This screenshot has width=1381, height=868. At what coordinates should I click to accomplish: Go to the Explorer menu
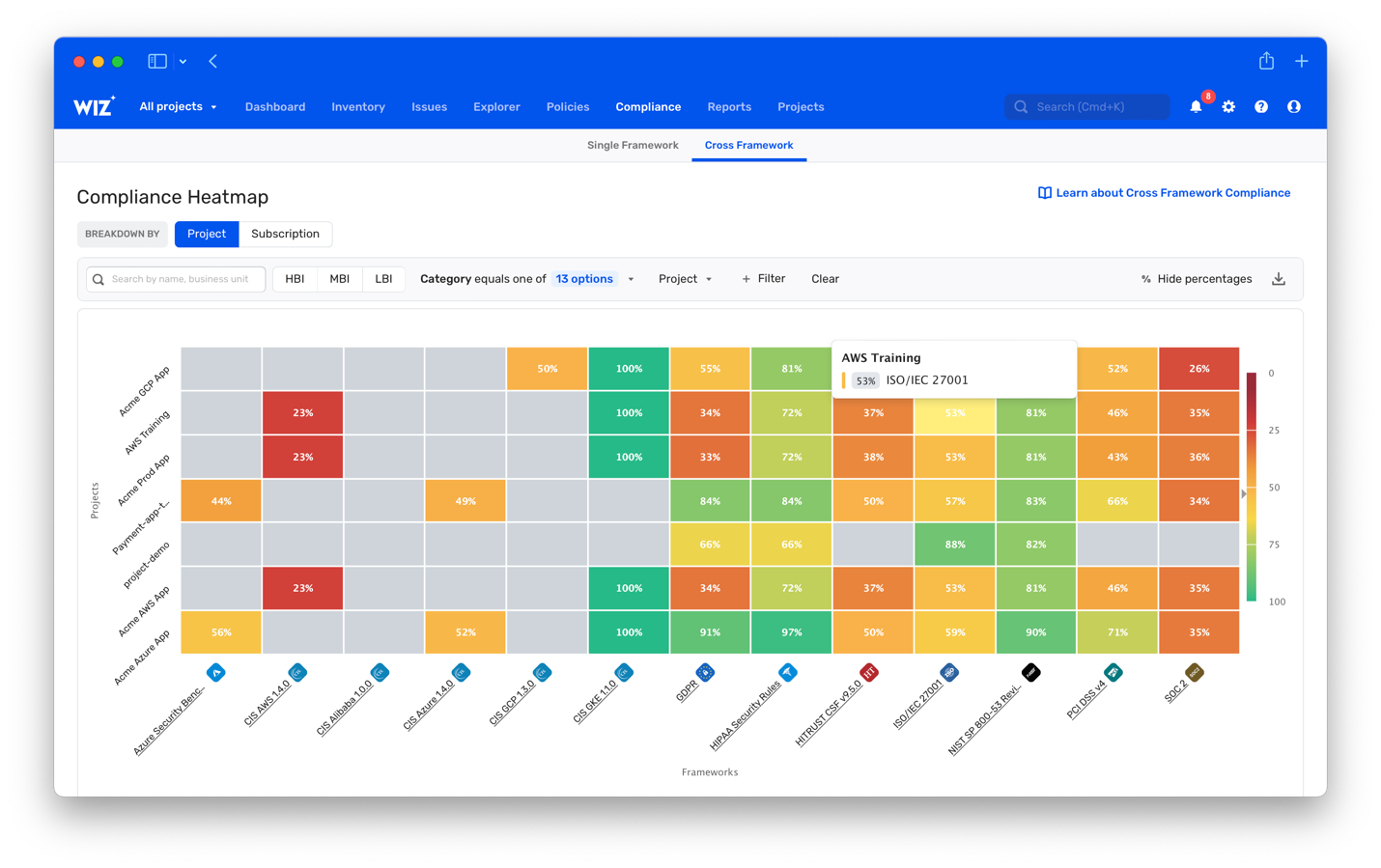coord(496,107)
